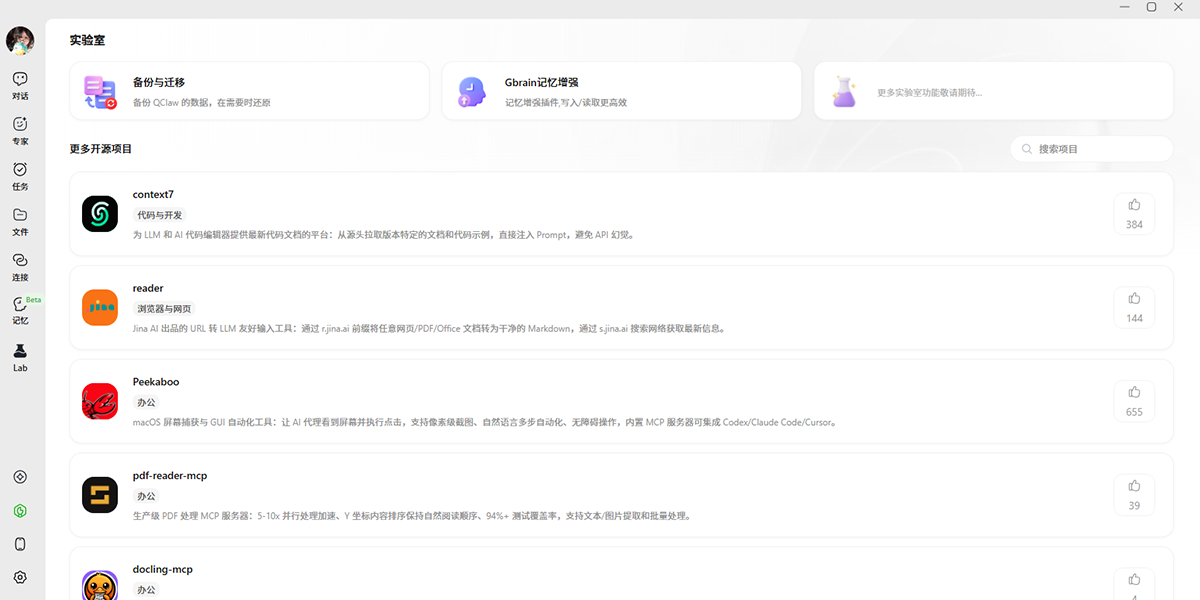Click the reader description about Jina AI
The width and height of the screenshot is (1200, 600).
tap(430, 328)
